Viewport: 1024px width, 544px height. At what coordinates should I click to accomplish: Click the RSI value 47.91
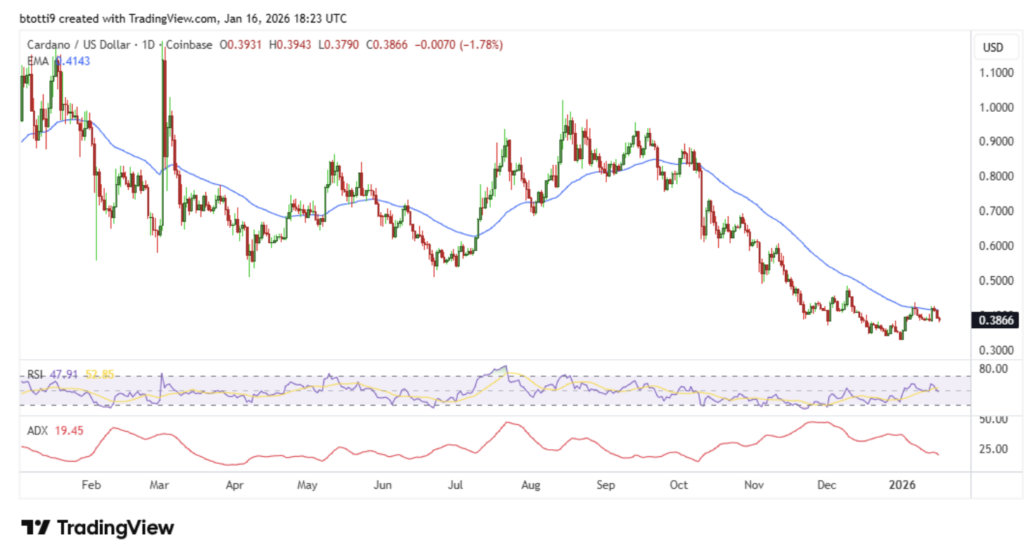[68, 375]
